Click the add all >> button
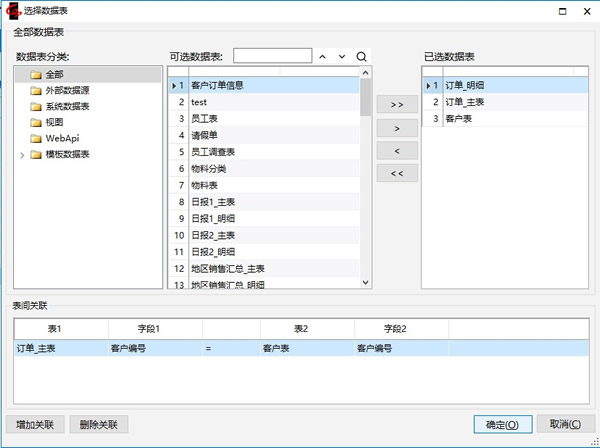The image size is (600, 448). coord(397,105)
